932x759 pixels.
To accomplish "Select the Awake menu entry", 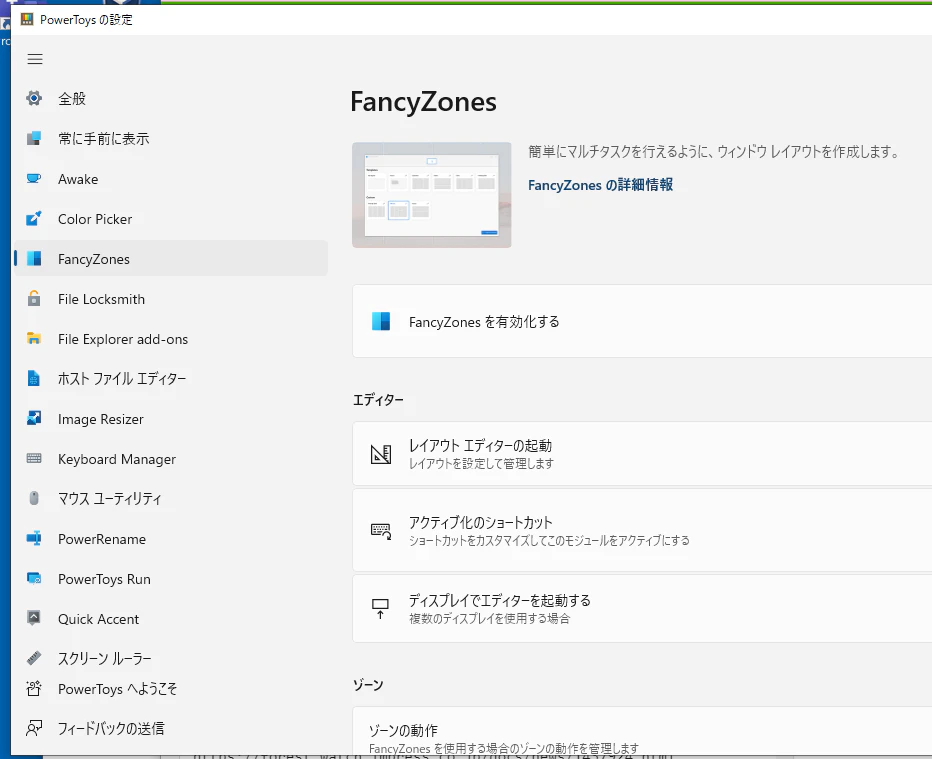I will (171, 179).
